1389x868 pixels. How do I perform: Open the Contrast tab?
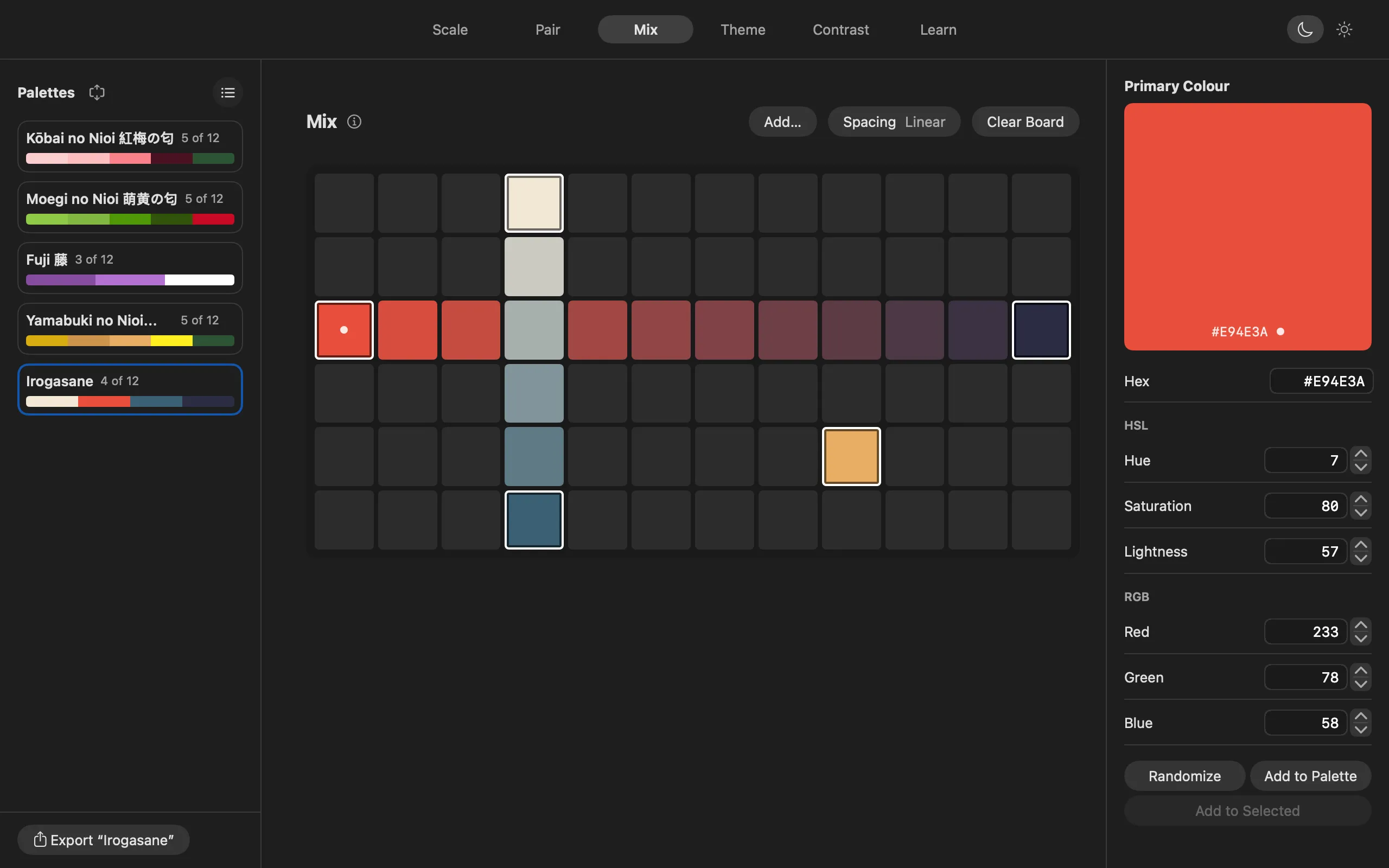[840, 29]
